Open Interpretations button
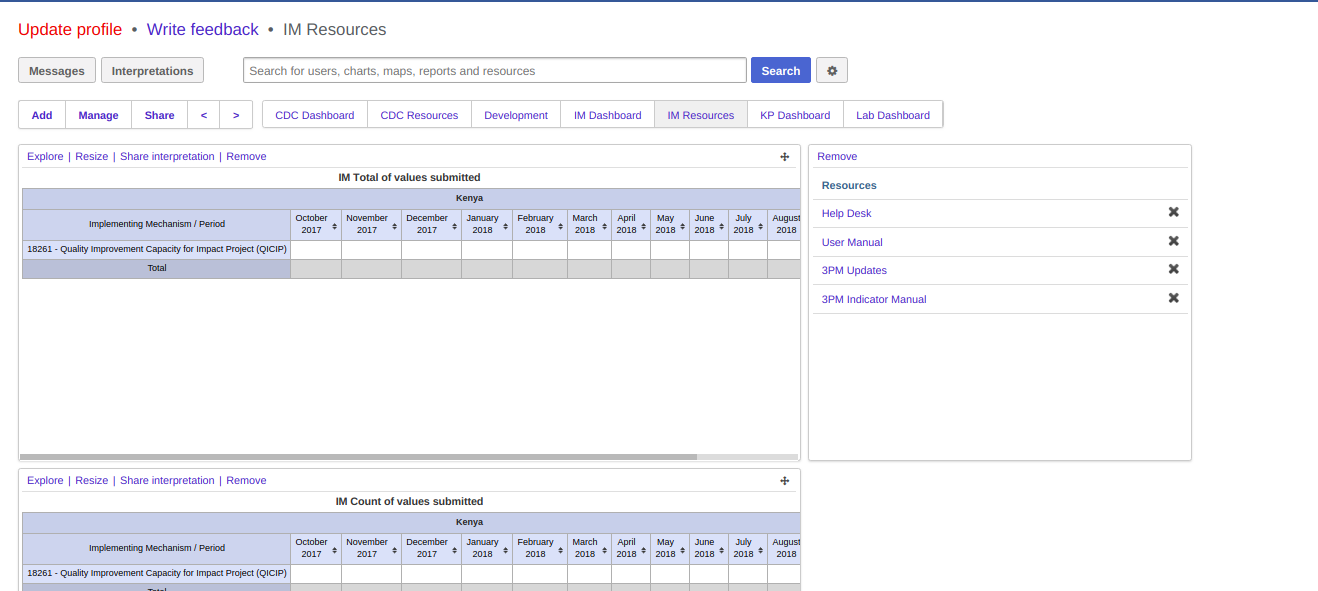Image resolution: width=1318 pixels, height=591 pixels. [153, 70]
